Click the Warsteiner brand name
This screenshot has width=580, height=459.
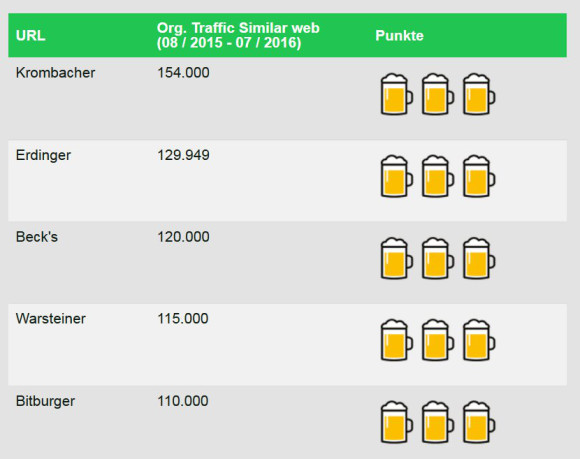[51, 318]
